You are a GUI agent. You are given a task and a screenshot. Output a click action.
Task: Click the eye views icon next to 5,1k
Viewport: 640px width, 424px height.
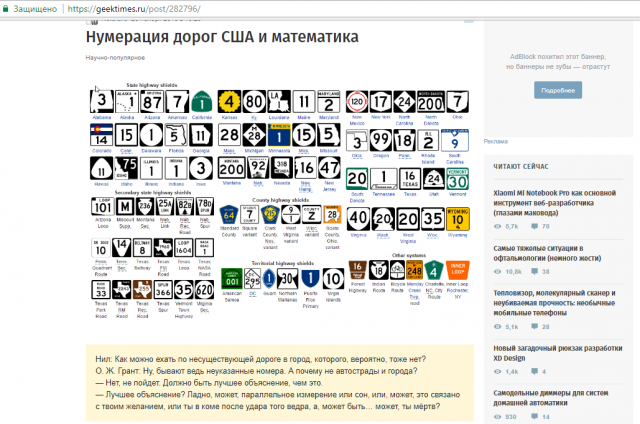pos(497,326)
